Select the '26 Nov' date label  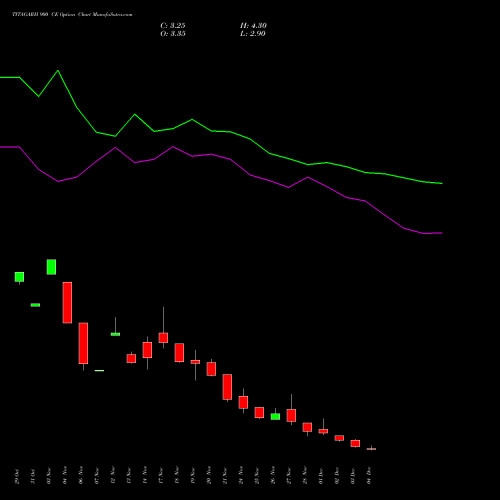[273, 475]
